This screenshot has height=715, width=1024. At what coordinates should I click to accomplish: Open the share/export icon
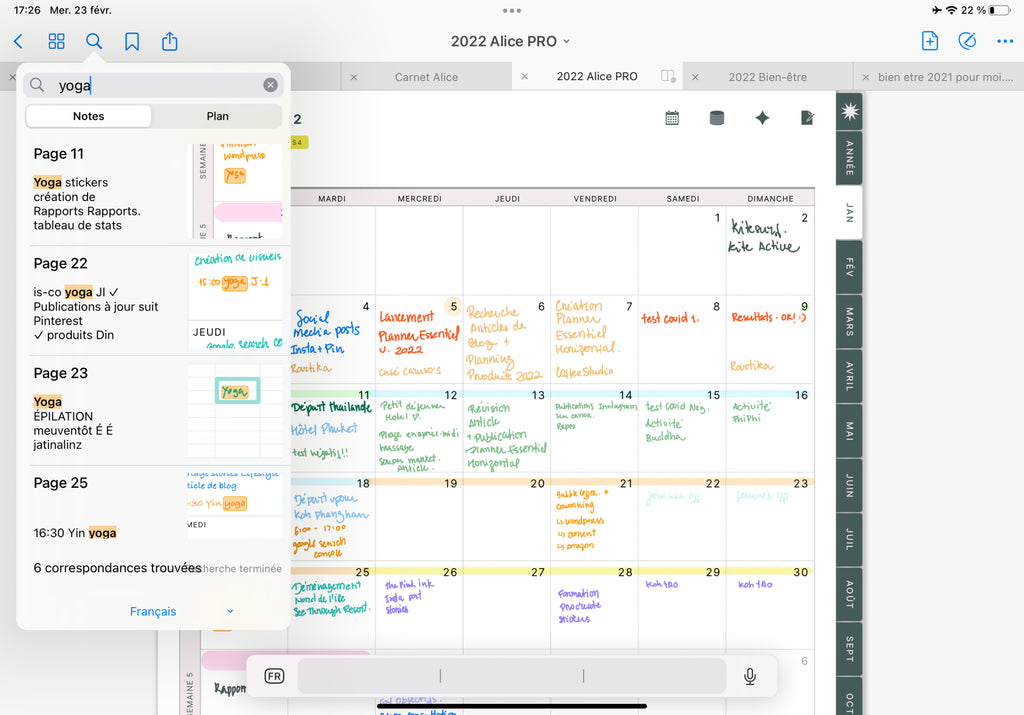(x=170, y=41)
